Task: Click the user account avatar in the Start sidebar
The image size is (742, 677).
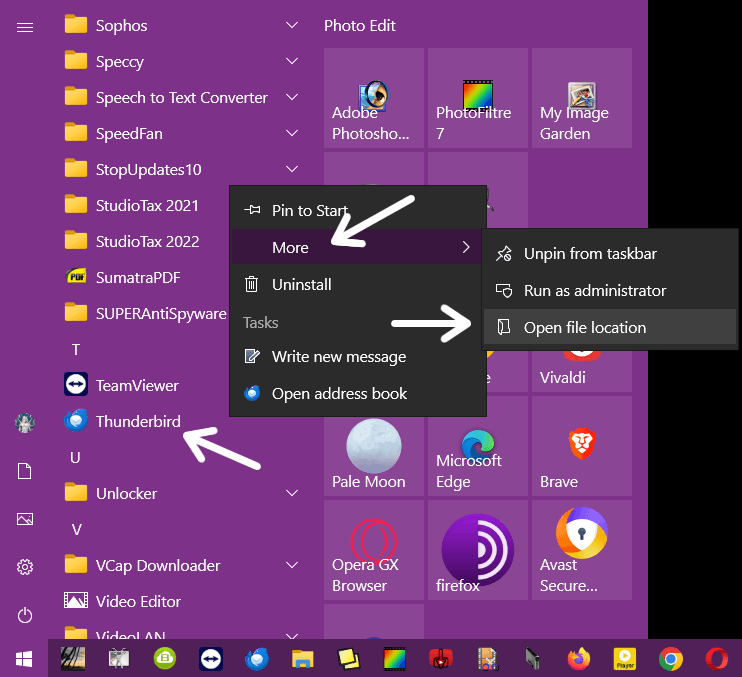Action: 25,422
